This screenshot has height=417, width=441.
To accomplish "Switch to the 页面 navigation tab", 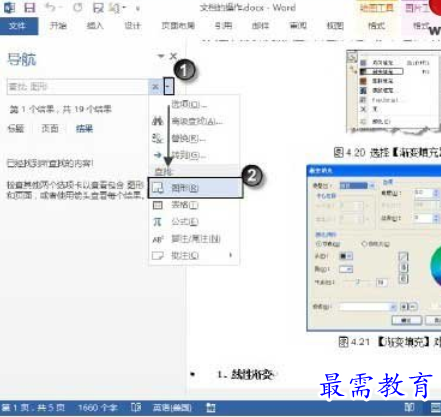I will point(50,128).
